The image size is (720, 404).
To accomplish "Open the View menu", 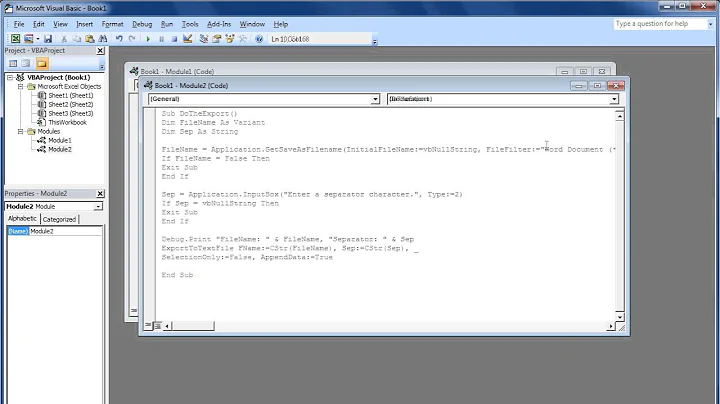I will pyautogui.click(x=60, y=24).
